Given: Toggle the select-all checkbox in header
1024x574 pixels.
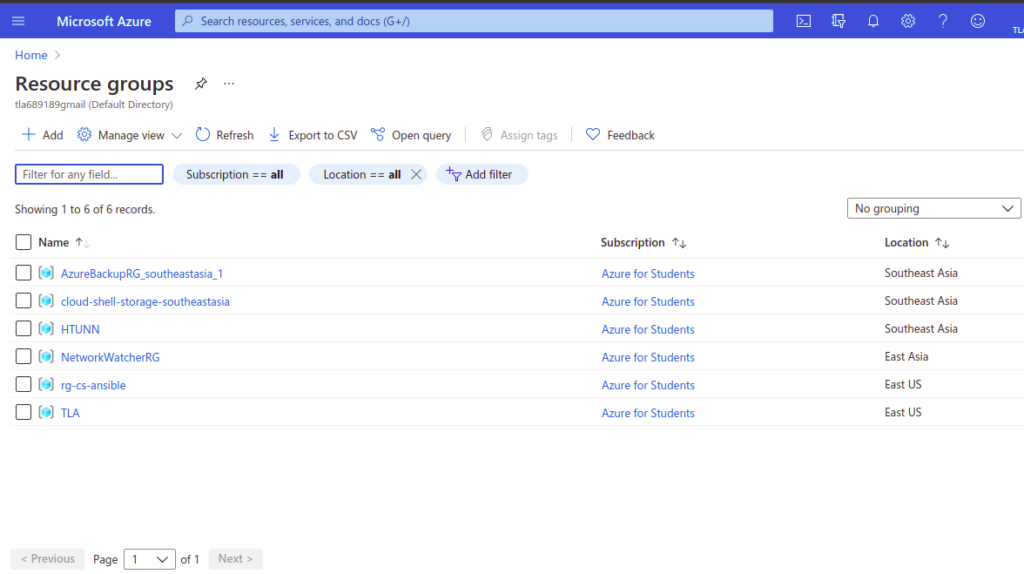Looking at the screenshot, I should coord(24,242).
